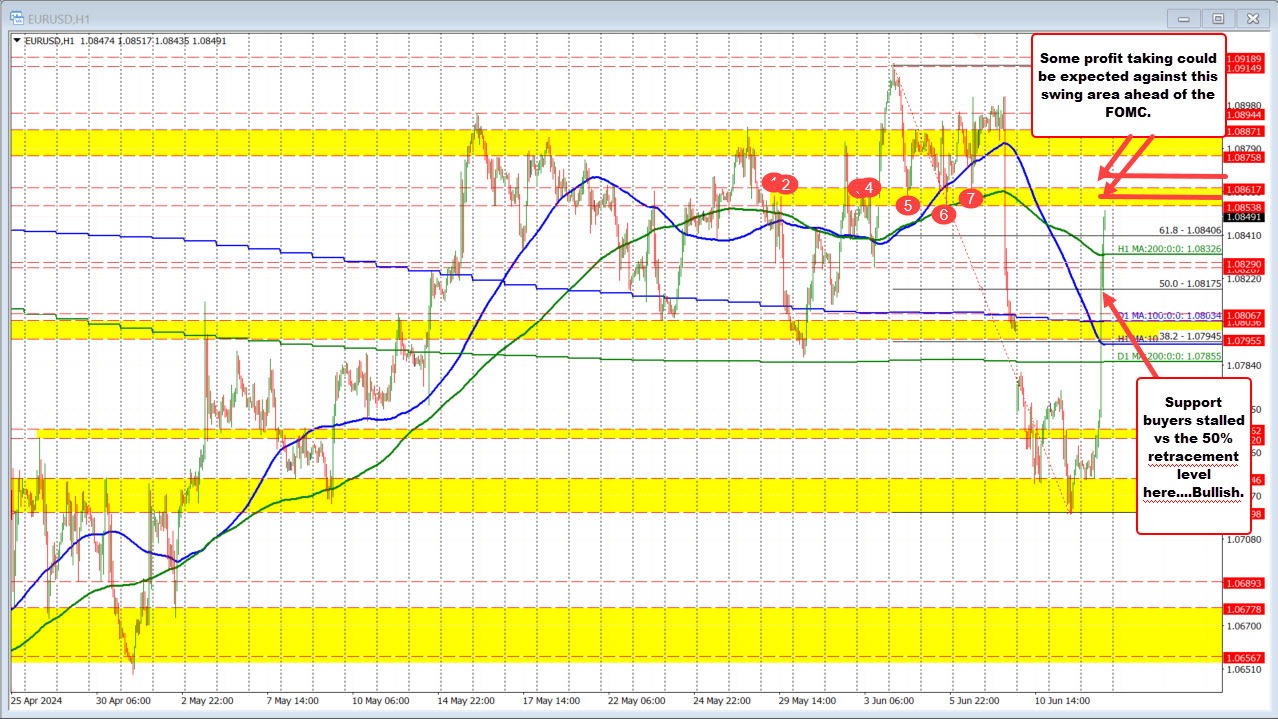
Task: Restore down the chart window
Action: [x=1217, y=17]
